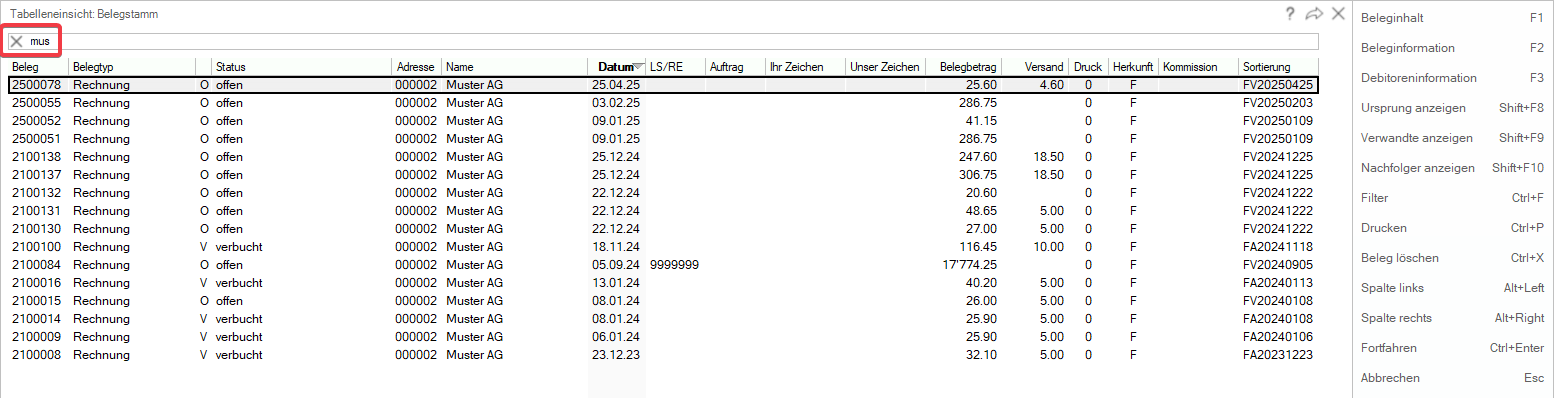
Task: Click Belegbetrag value 116.45
Action: [x=977, y=247]
